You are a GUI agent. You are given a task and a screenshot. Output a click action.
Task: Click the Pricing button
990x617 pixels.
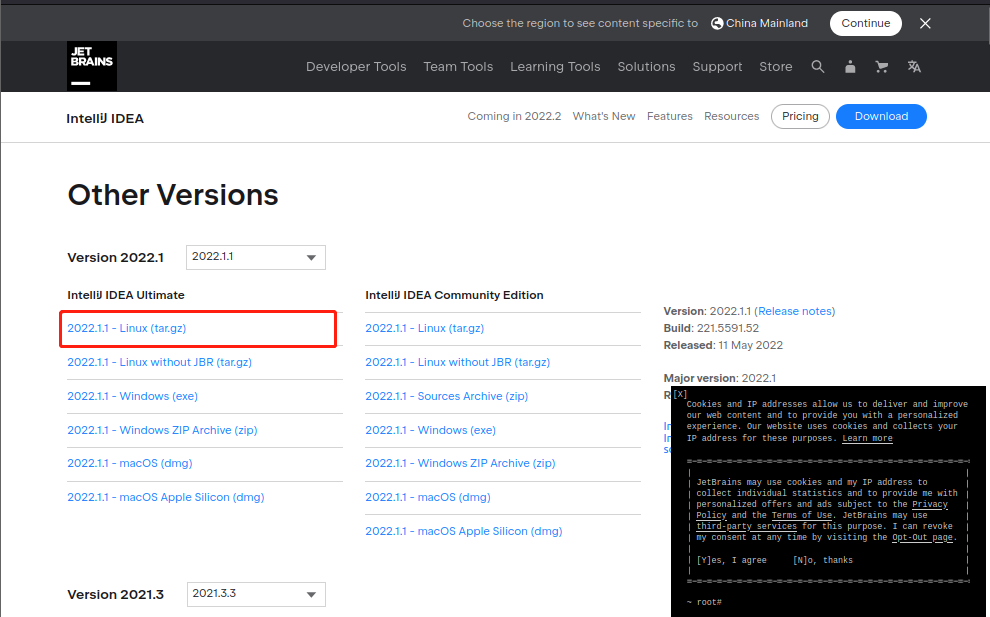800,116
